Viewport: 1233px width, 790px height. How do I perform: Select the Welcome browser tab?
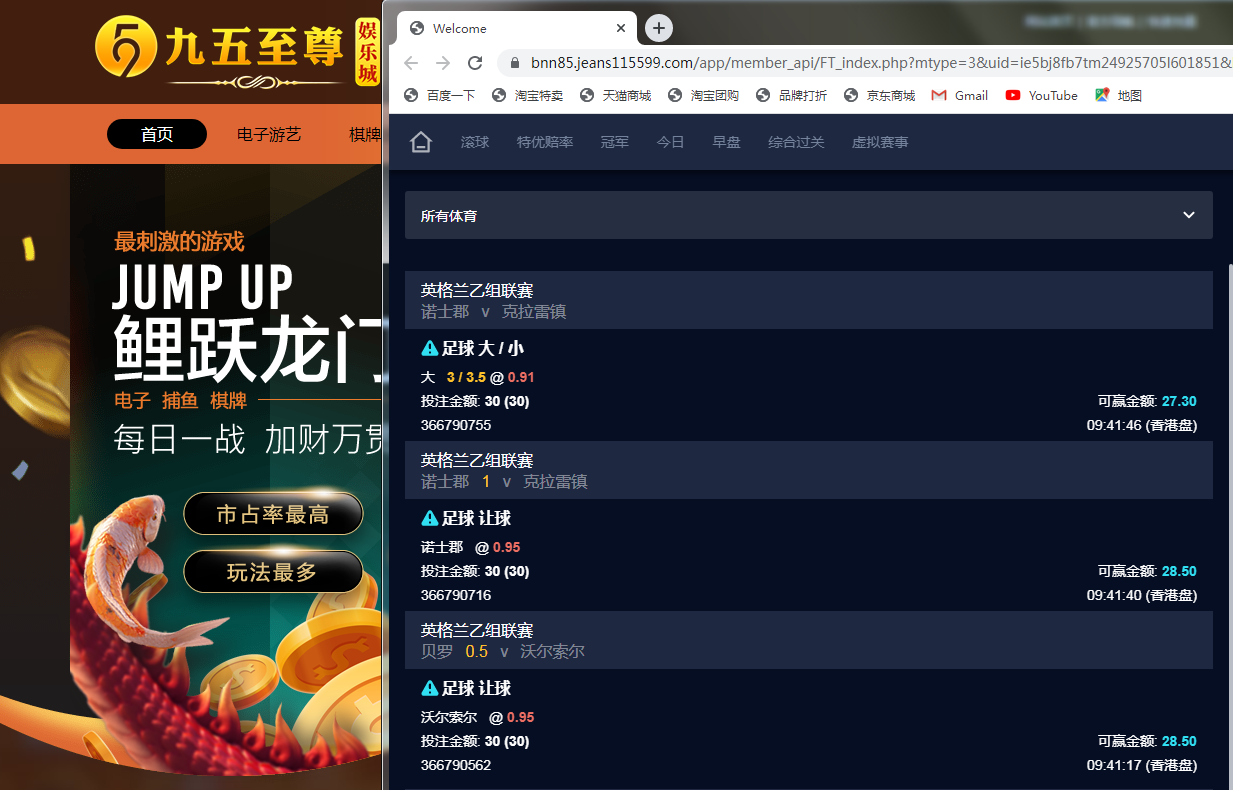pyautogui.click(x=517, y=28)
